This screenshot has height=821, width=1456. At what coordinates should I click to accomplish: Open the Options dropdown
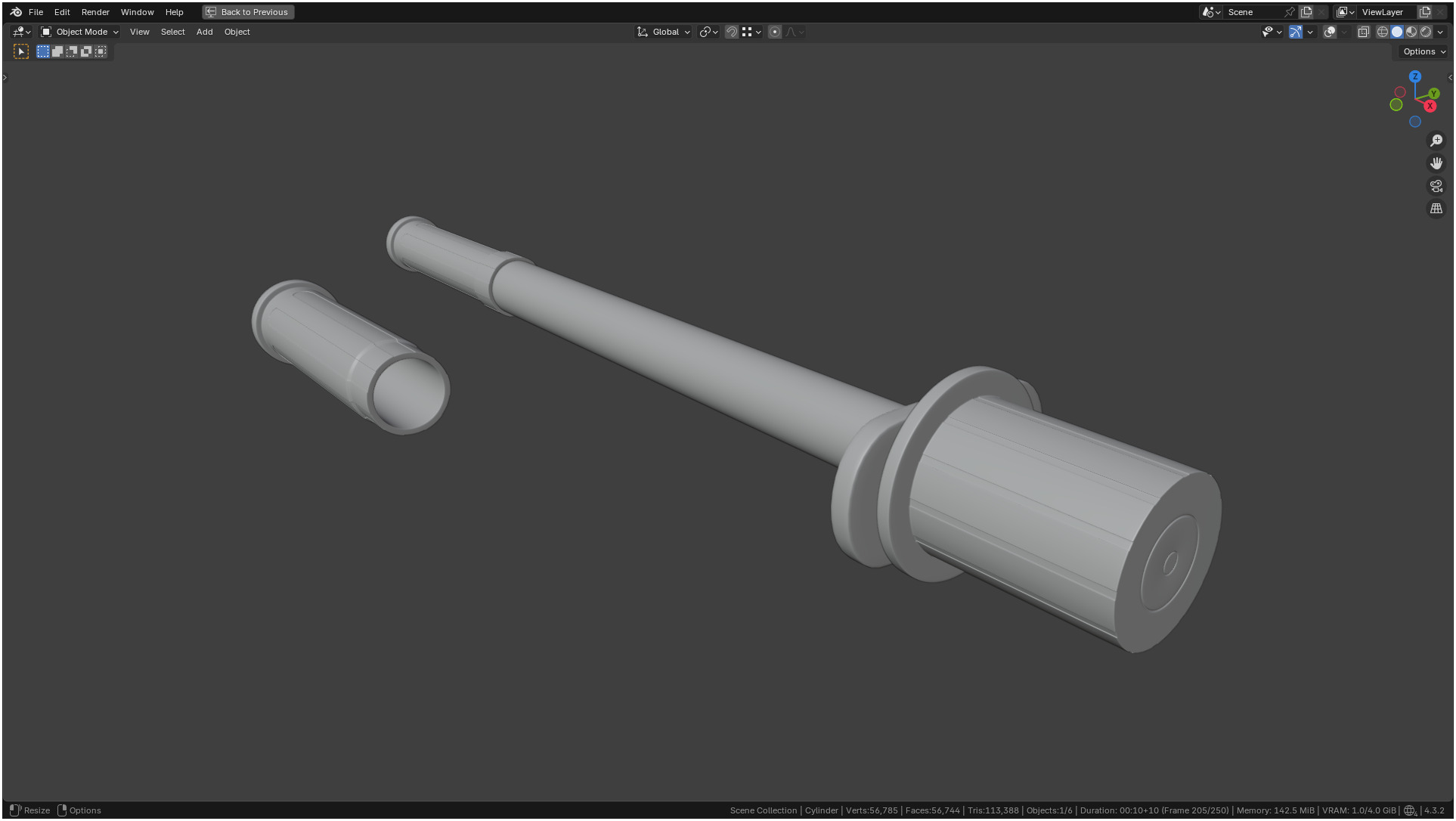tap(1424, 51)
